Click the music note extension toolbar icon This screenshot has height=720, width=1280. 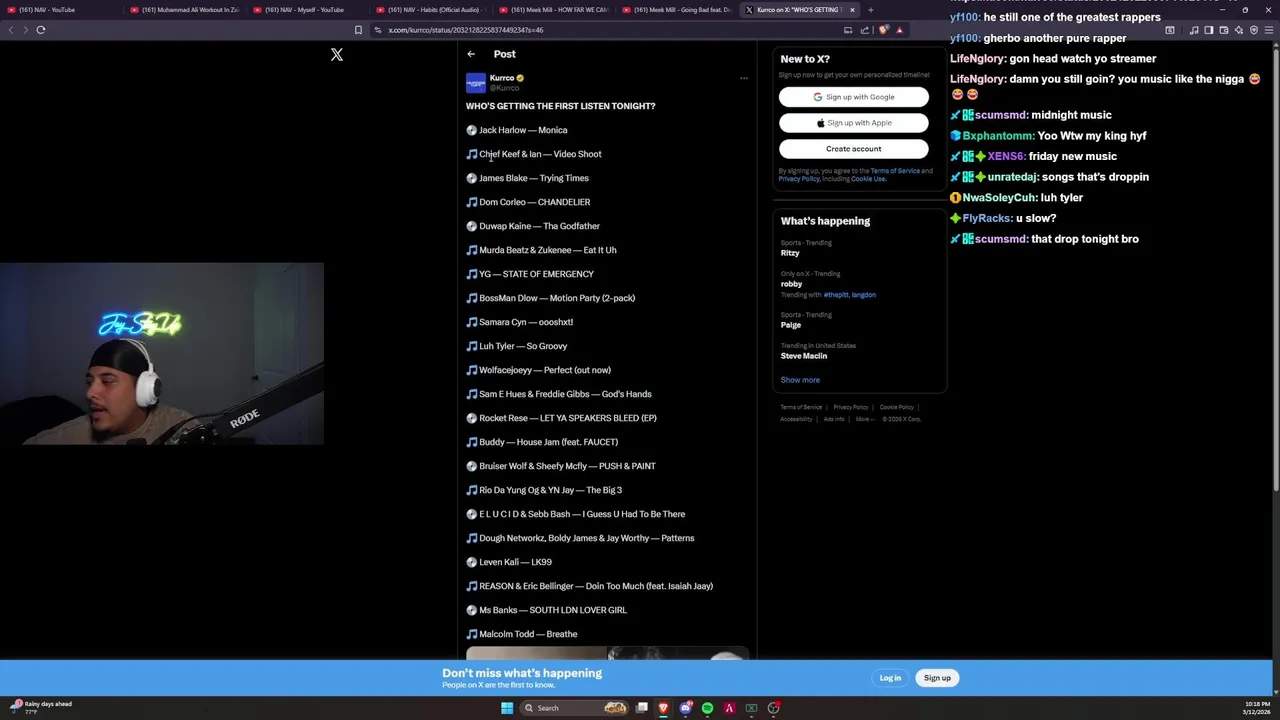tap(1193, 30)
